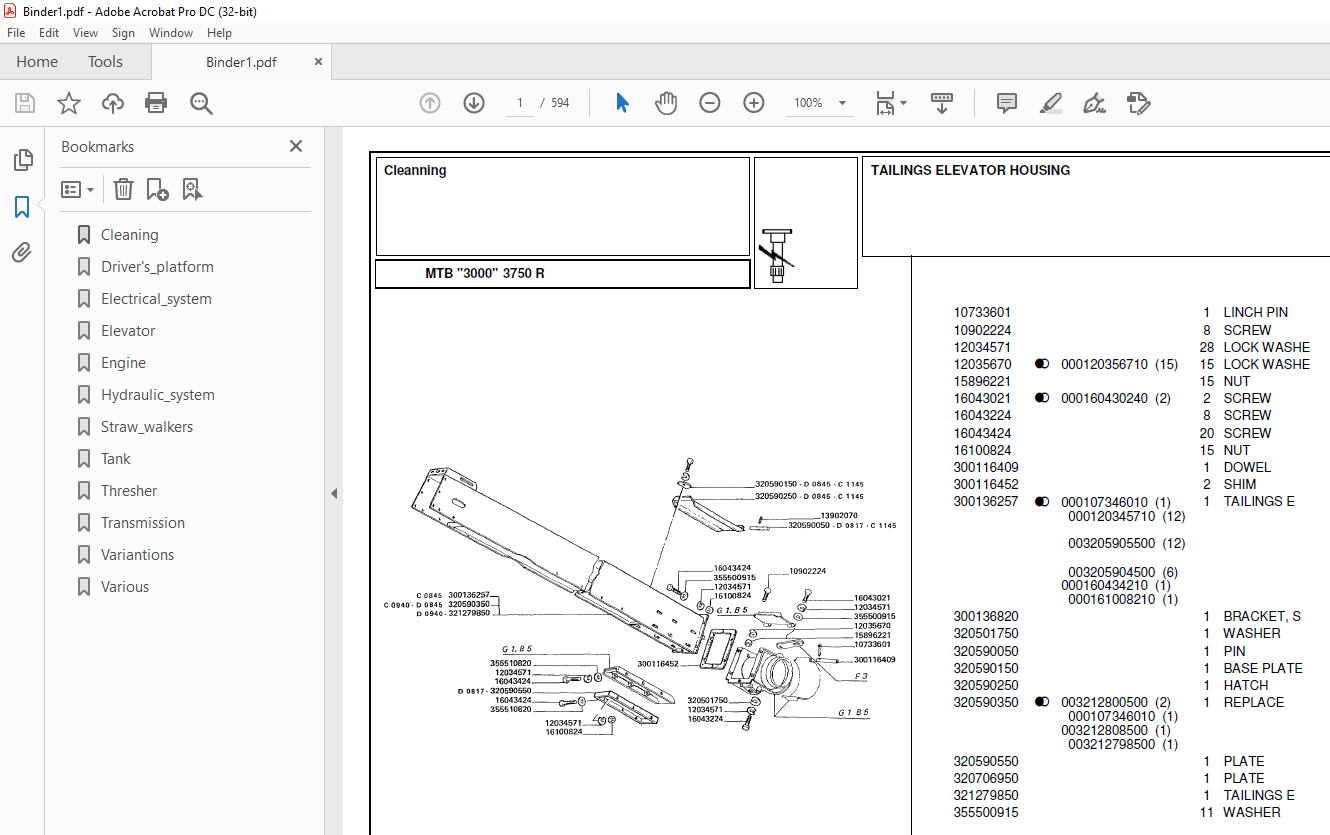Image resolution: width=1330 pixels, height=835 pixels.
Task: Activate the selection arrow tool
Action: (622, 103)
